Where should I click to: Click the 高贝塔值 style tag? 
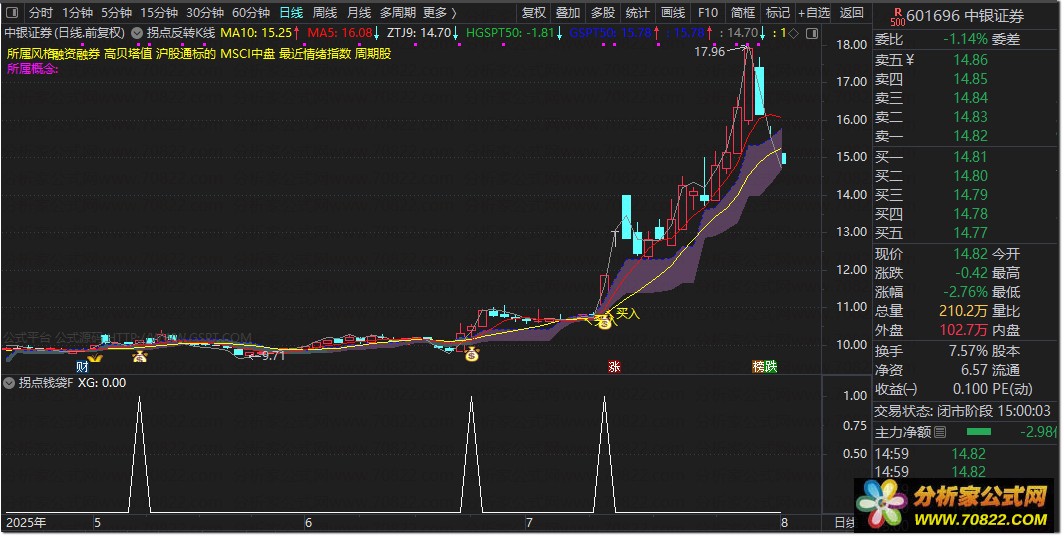128,54
